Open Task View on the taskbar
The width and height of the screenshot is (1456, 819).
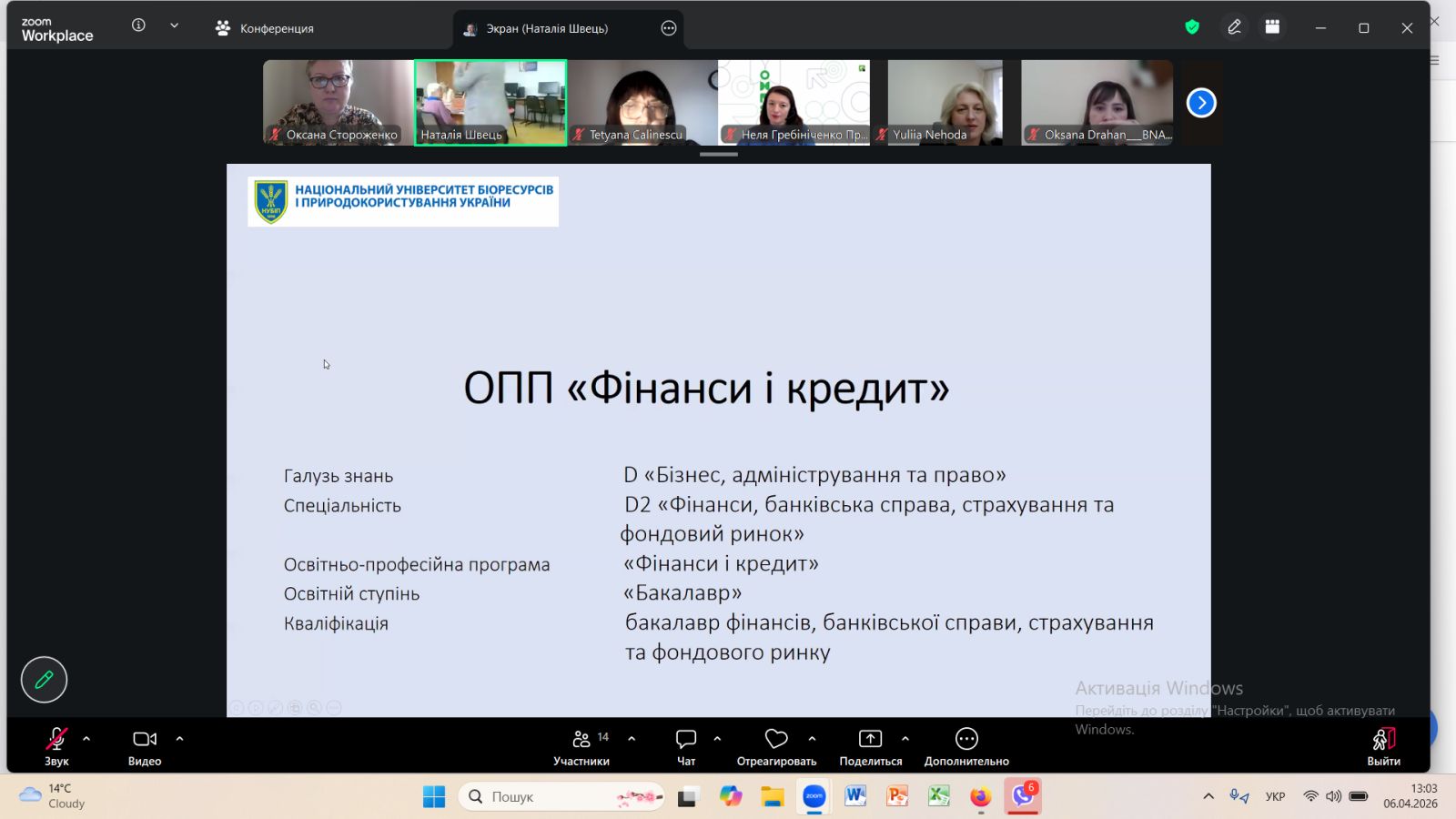(x=688, y=797)
